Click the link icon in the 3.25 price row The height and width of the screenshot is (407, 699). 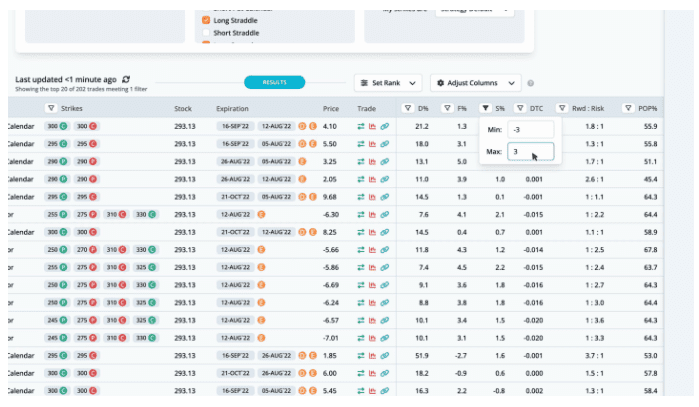384,161
